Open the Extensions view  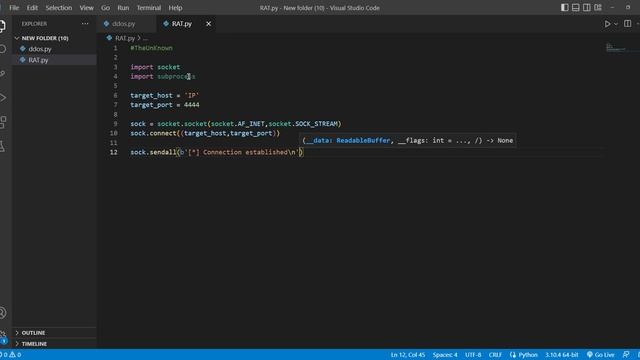coord(2,122)
